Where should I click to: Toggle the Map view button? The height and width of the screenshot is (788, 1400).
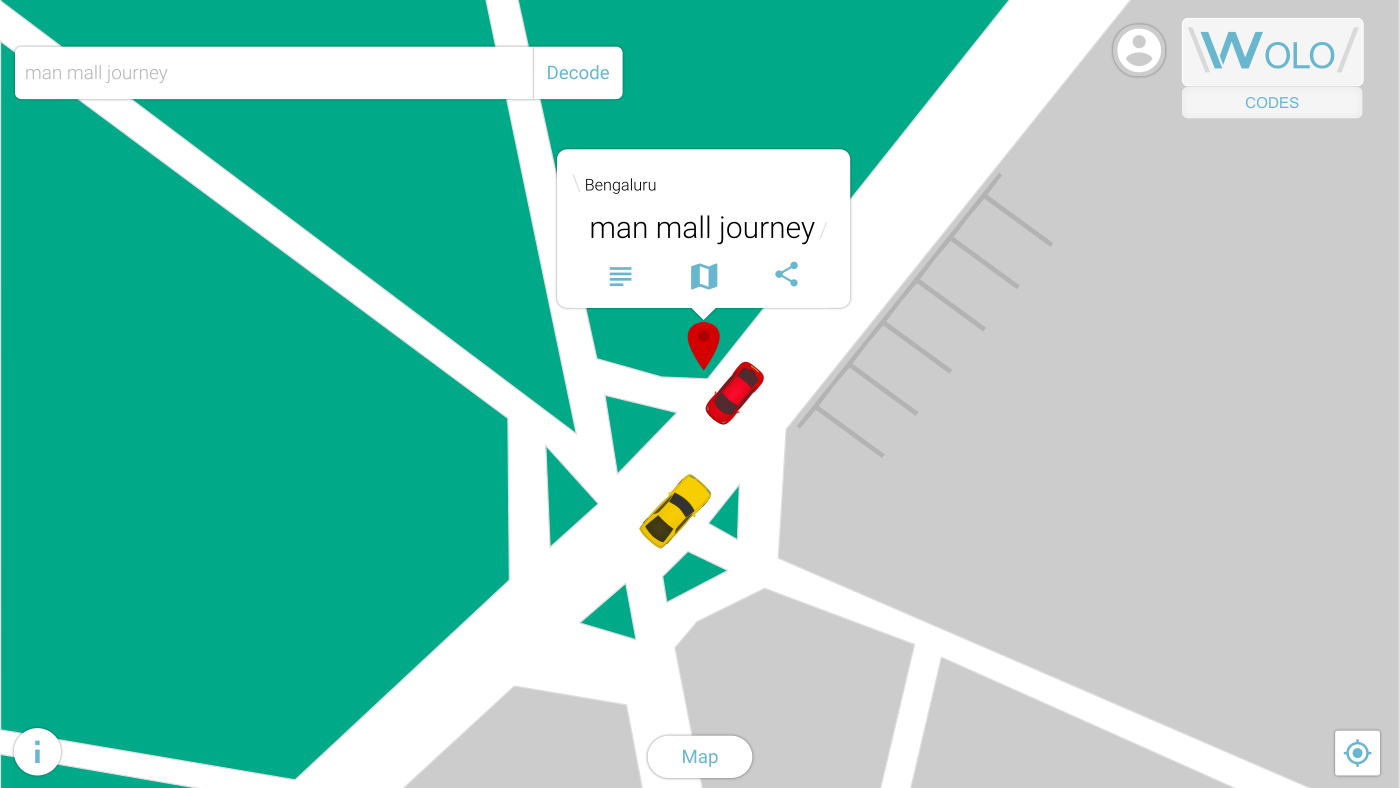pos(700,757)
